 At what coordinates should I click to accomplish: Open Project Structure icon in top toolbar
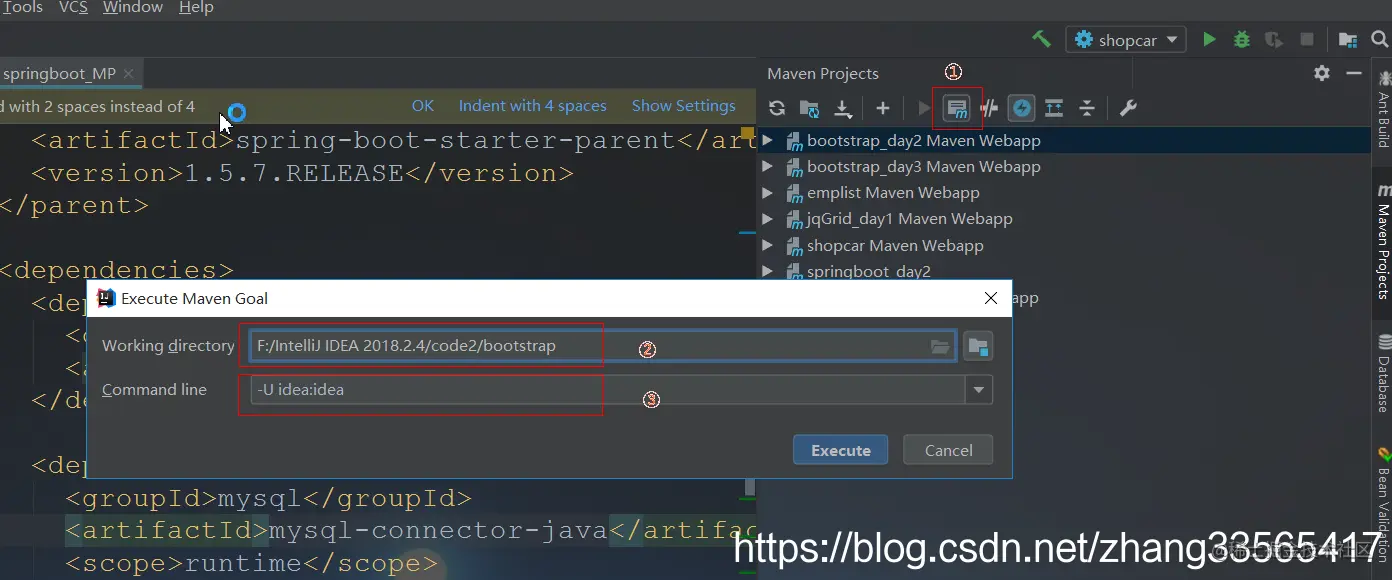[x=1348, y=40]
